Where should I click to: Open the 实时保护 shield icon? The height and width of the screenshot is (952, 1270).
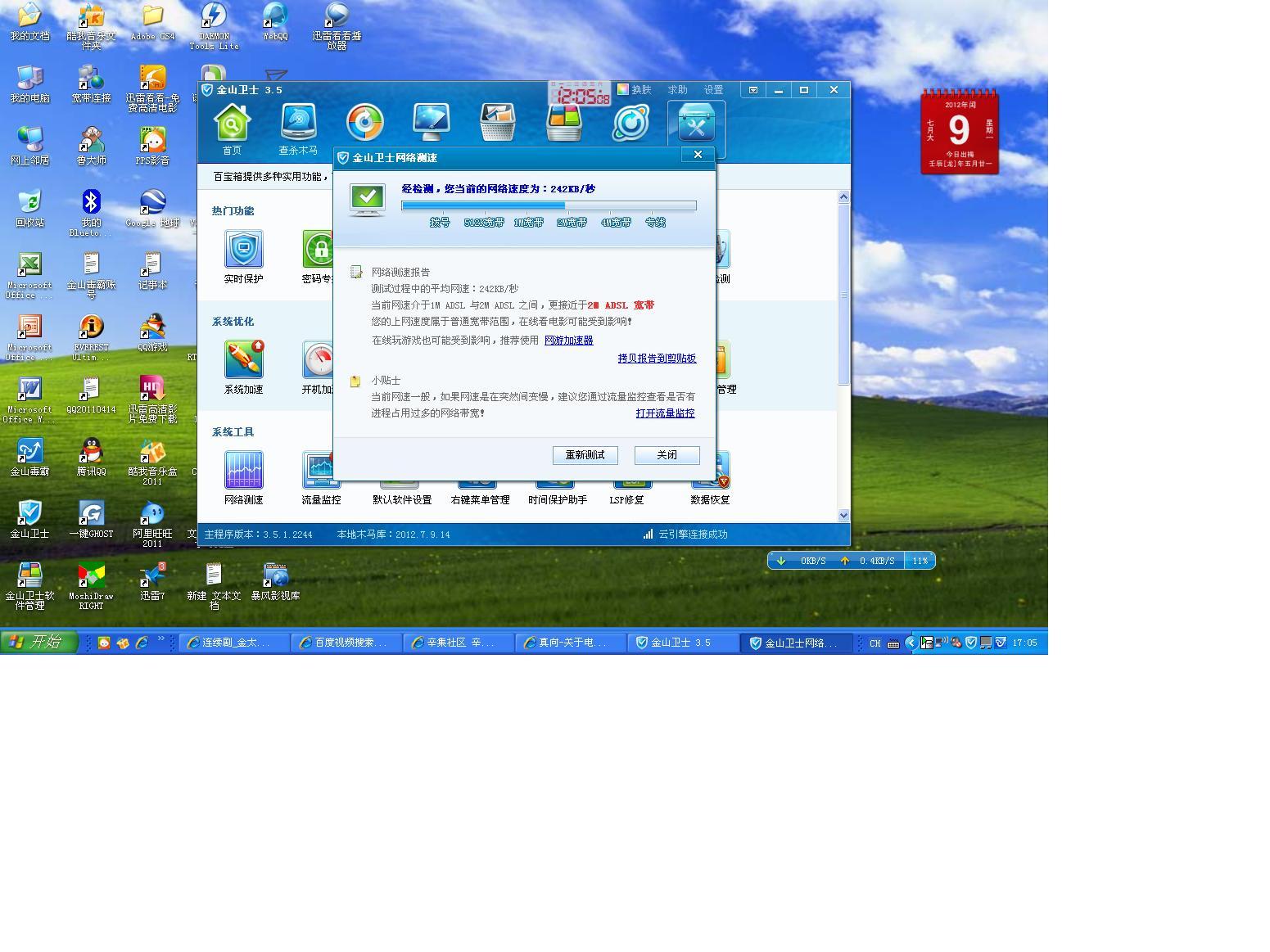[x=243, y=249]
